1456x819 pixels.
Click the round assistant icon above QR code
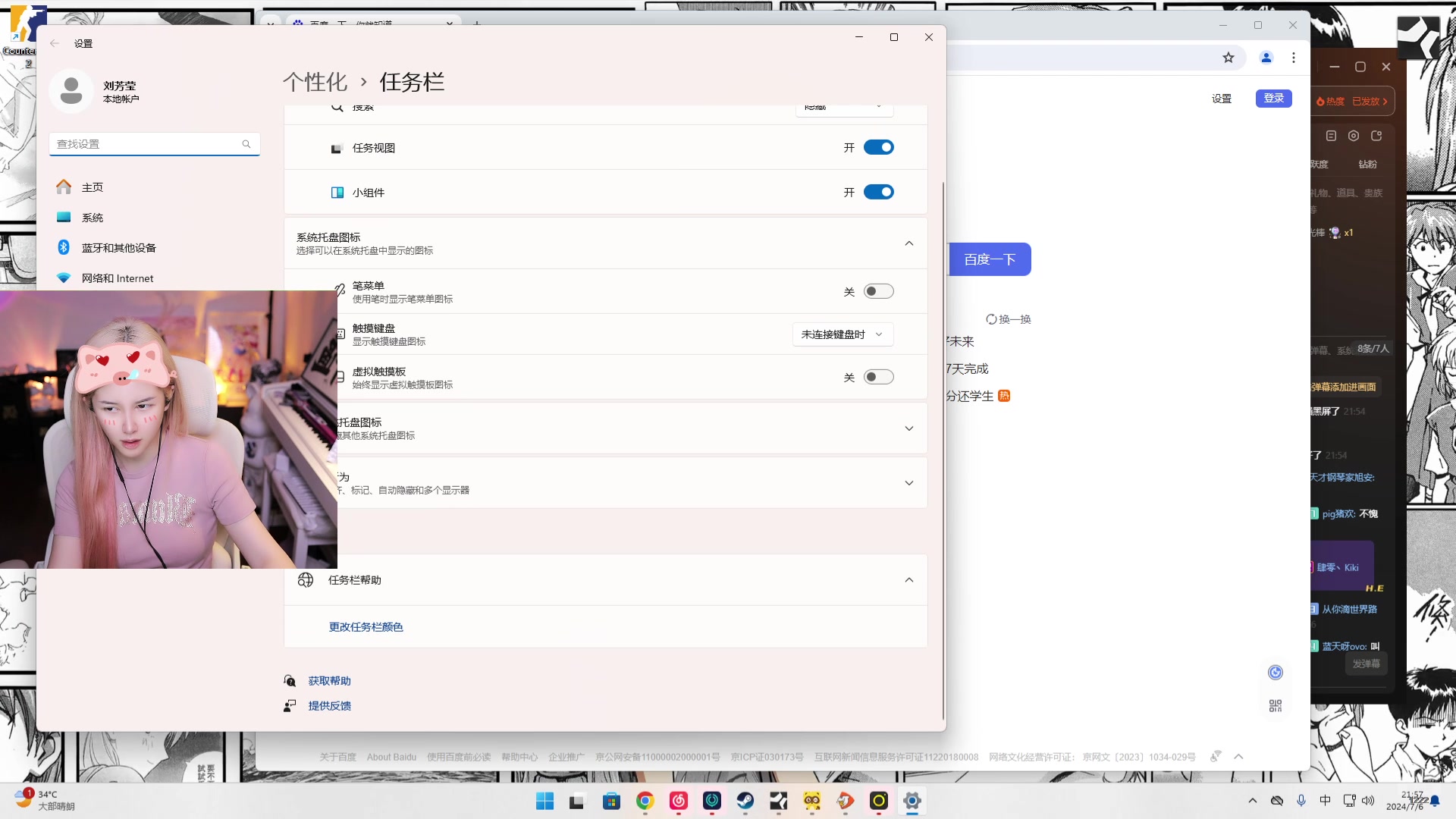pyautogui.click(x=1276, y=673)
